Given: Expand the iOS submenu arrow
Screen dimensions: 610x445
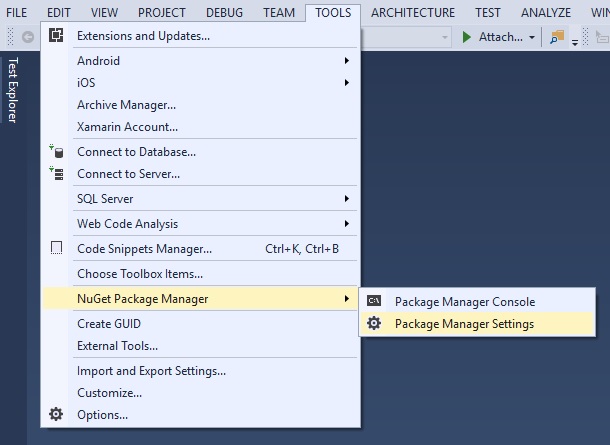Looking at the screenshot, I should 347,83.
